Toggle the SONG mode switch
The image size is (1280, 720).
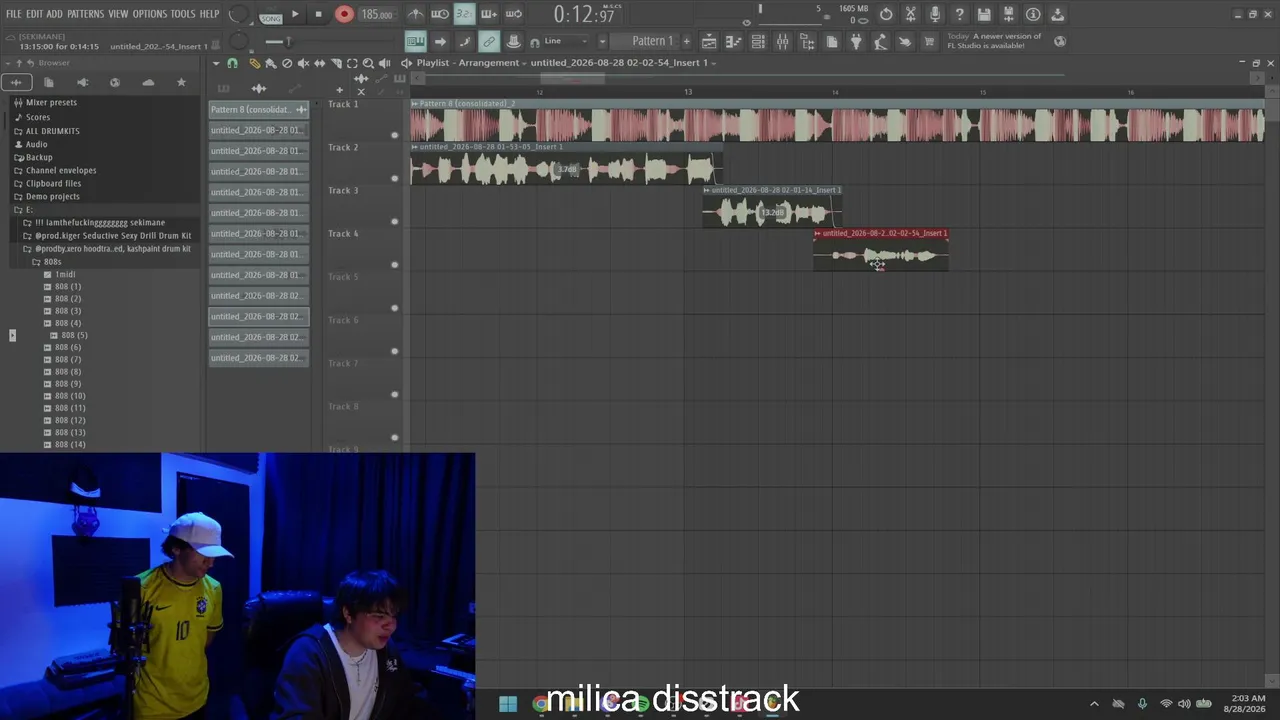click(271, 16)
